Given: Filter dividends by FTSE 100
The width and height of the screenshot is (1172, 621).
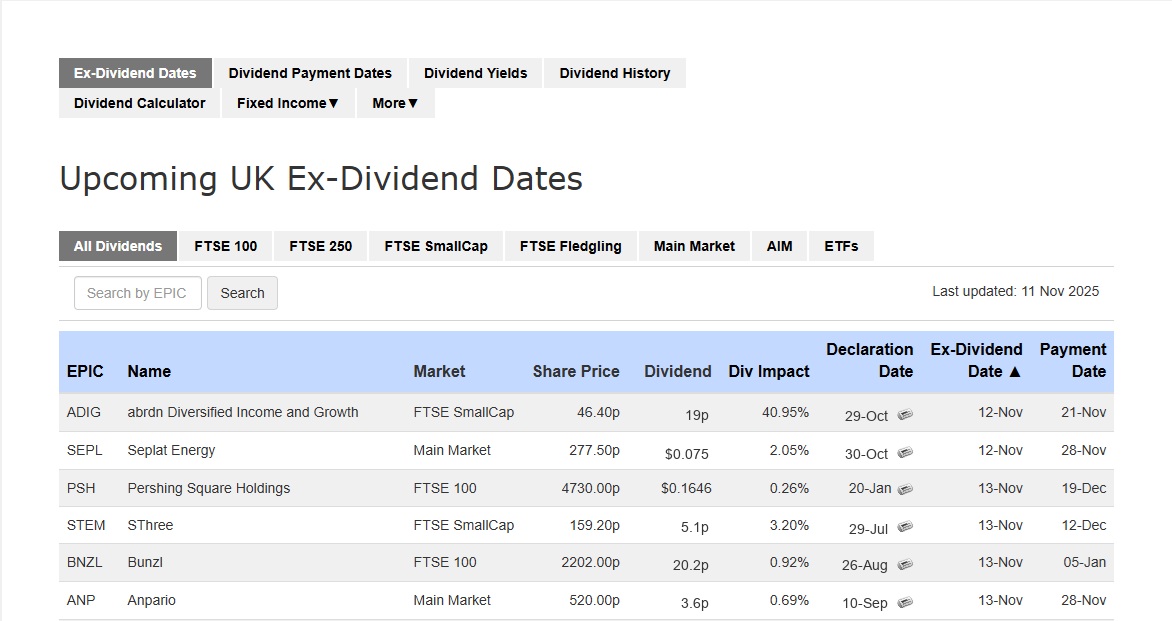Looking at the screenshot, I should pos(225,246).
